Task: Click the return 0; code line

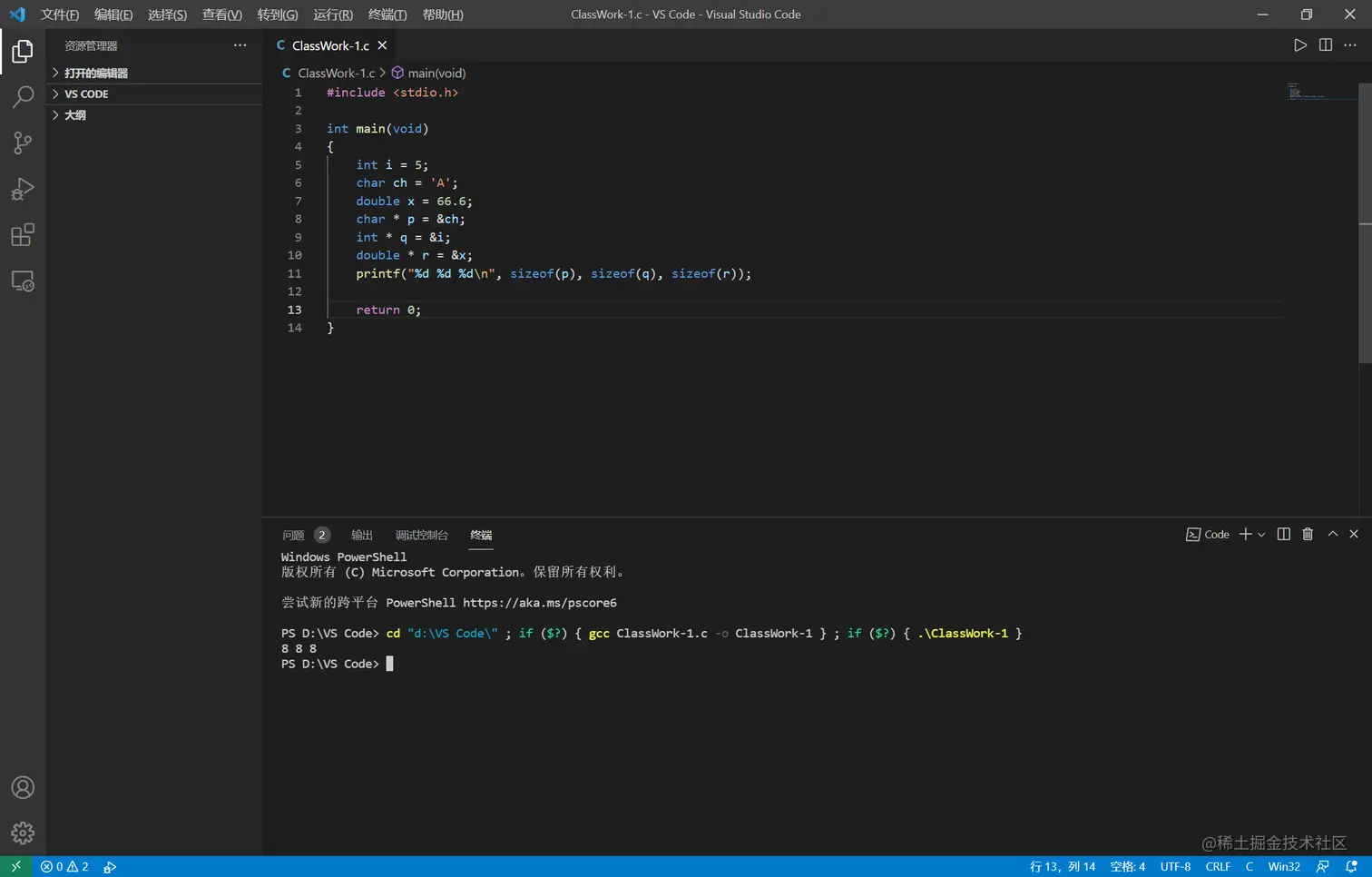Action: (388, 310)
